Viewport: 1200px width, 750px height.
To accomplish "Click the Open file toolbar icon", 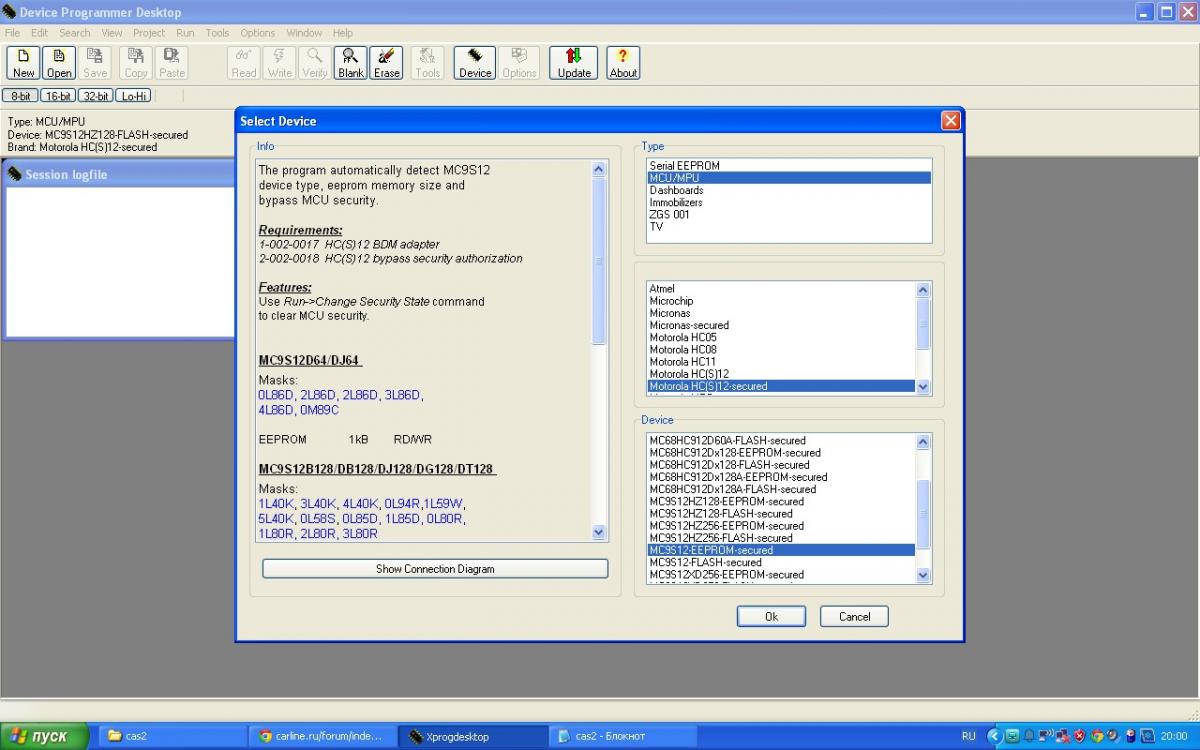I will (x=59, y=62).
